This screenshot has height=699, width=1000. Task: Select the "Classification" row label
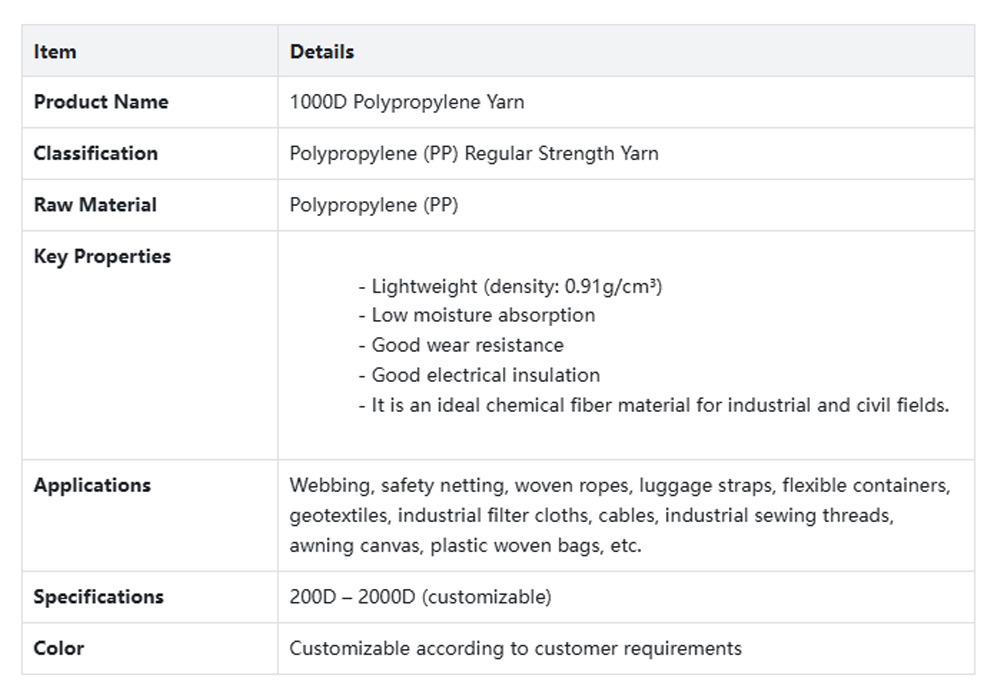pyautogui.click(x=96, y=153)
